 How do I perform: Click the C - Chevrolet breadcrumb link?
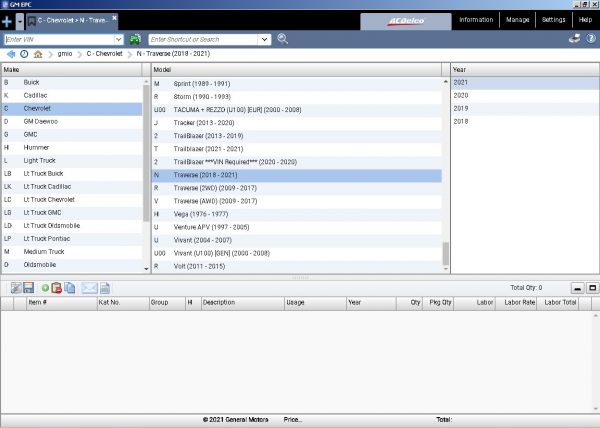tap(104, 54)
